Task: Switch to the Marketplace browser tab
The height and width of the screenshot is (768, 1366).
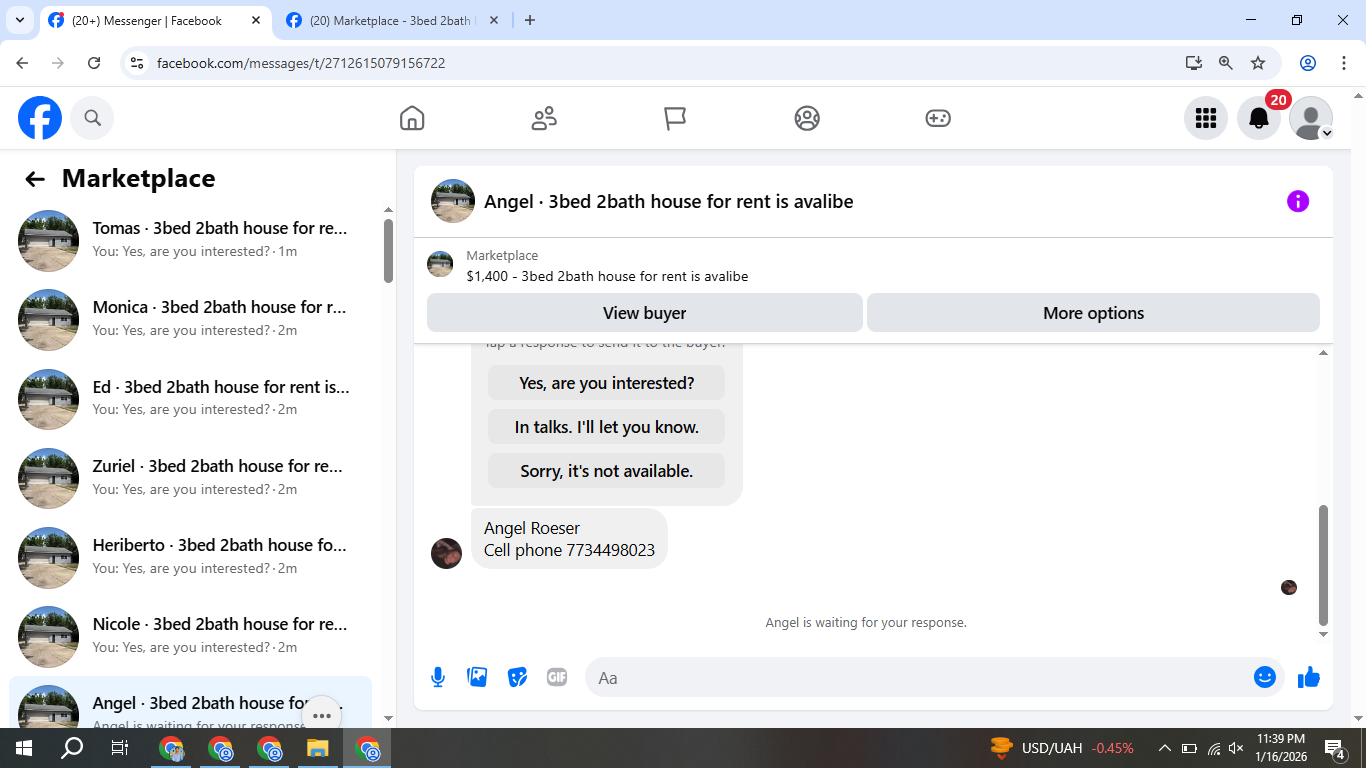Action: pyautogui.click(x=392, y=20)
